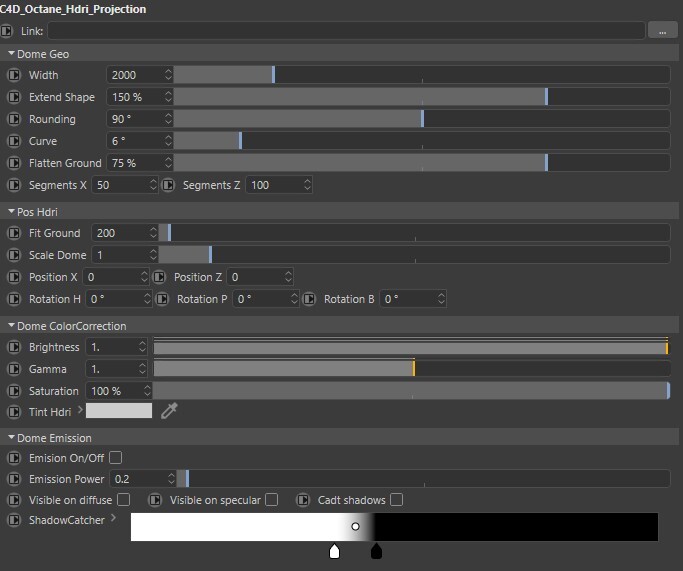Tick the Visible on specular checkbox

pos(271,500)
